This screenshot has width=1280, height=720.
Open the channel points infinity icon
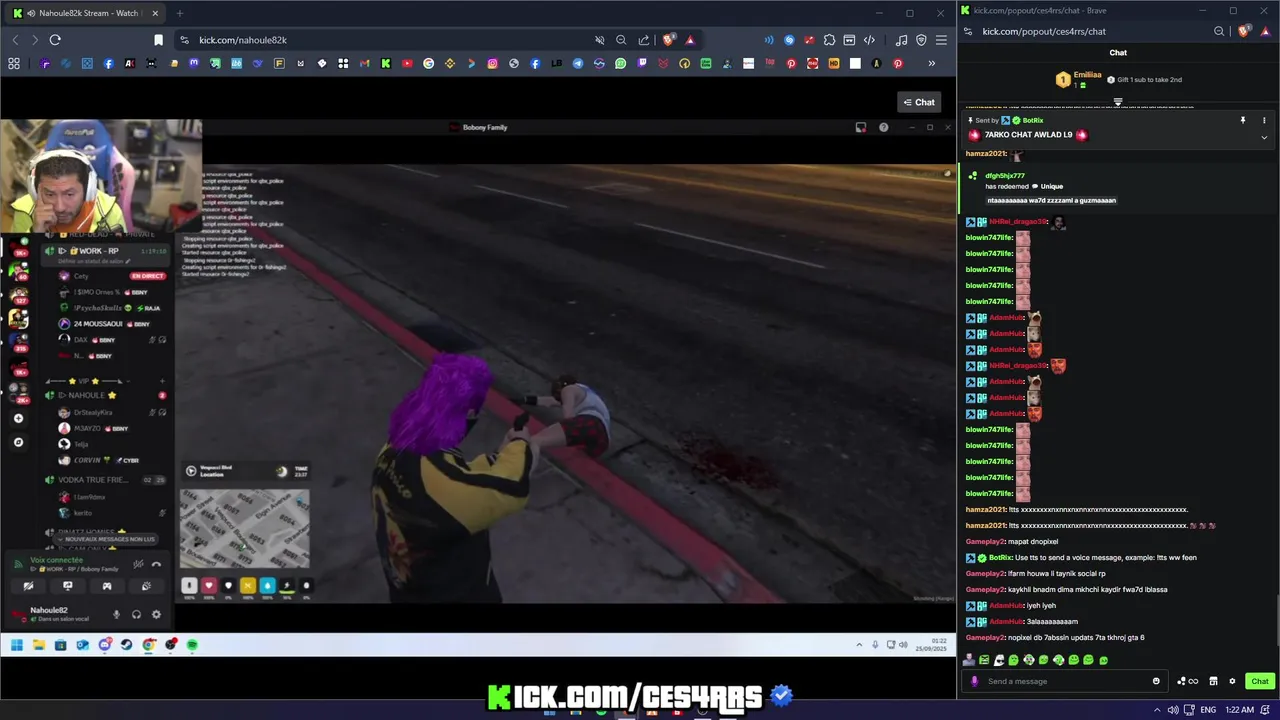1187,681
